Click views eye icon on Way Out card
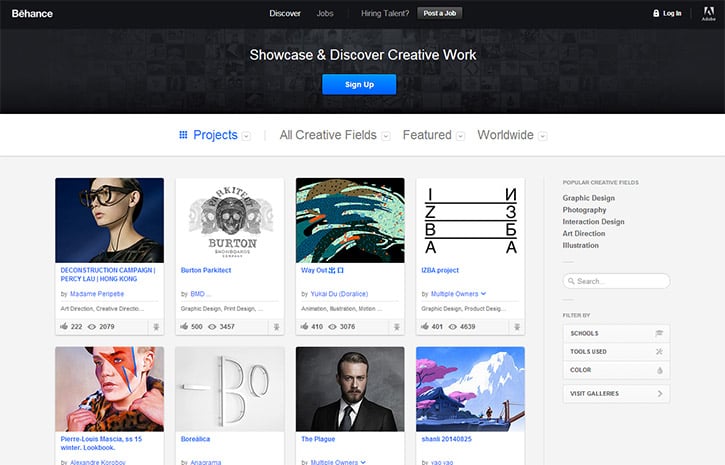The height and width of the screenshot is (465, 725). (332, 327)
